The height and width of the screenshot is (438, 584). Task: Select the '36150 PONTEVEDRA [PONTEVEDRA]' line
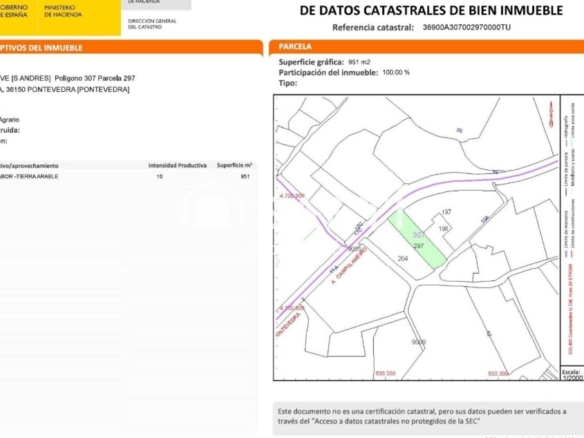(x=67, y=89)
